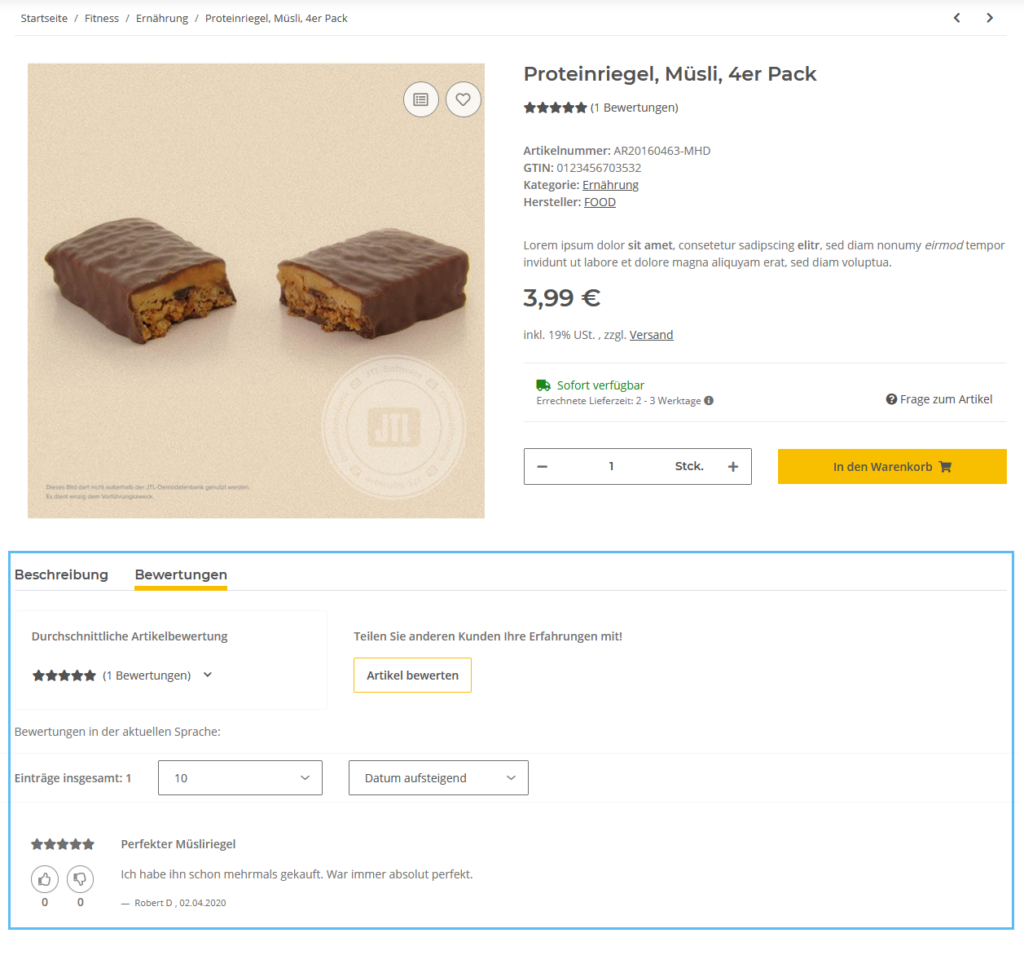Expand the average rating breakdown chevron

click(207, 675)
